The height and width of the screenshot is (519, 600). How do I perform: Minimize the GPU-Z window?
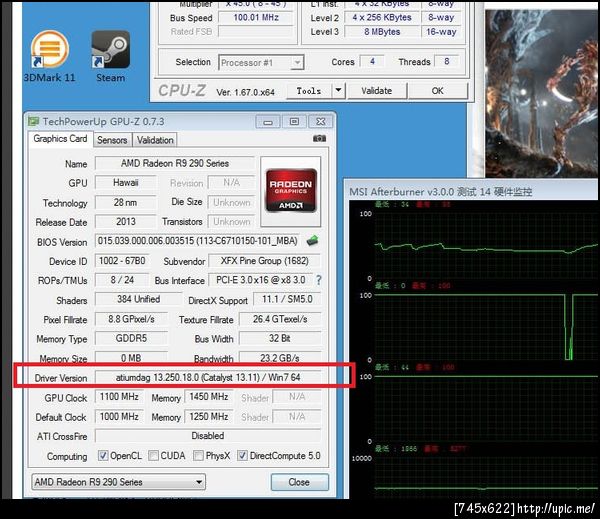coord(268,122)
